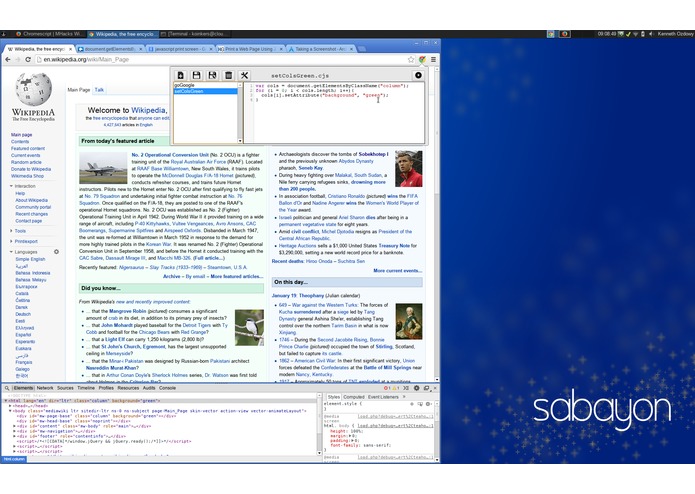Viewport: 695px width, 494px height.
Task: Click the round run button beside setColsGreen.cjs
Action: click(x=418, y=75)
